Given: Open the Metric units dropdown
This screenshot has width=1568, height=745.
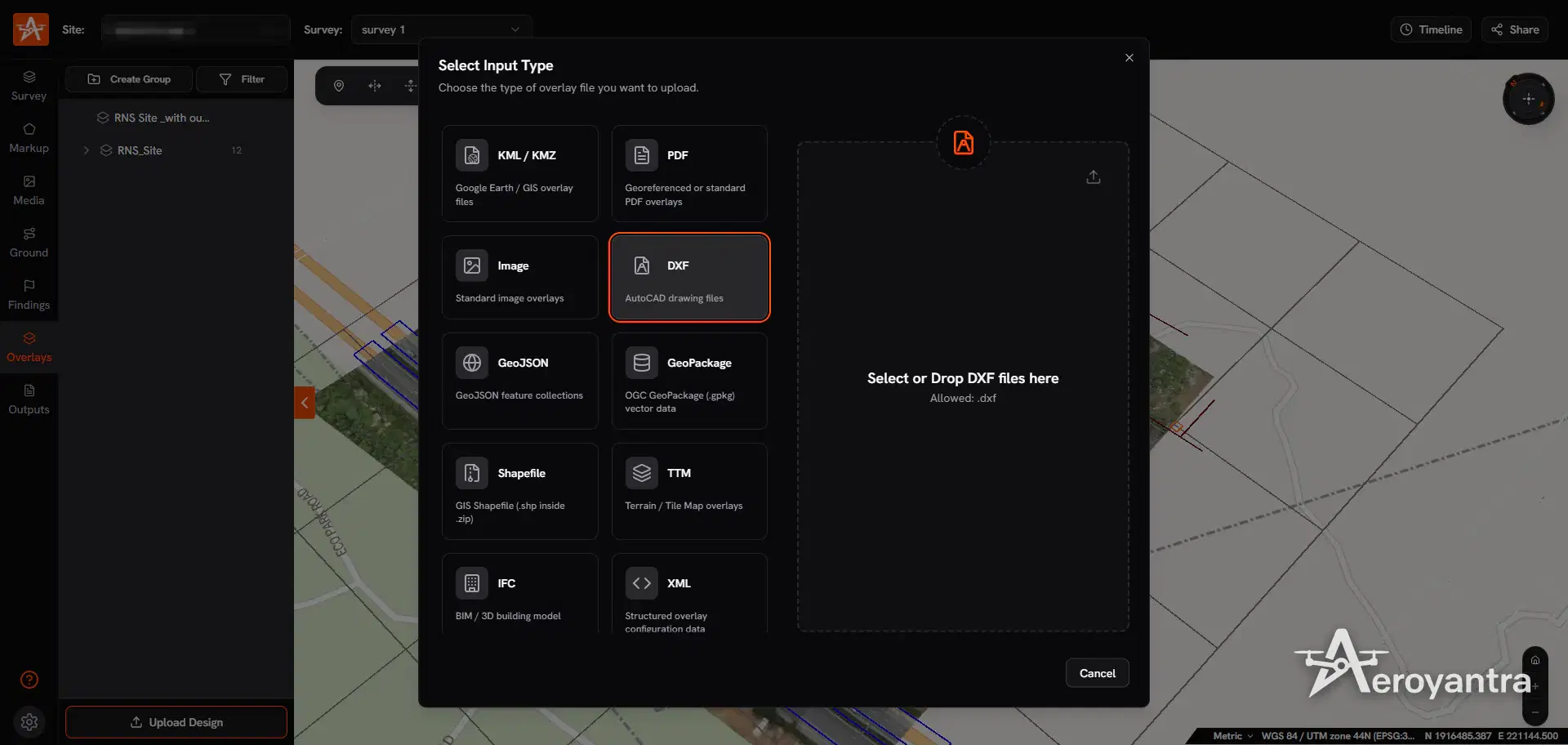Looking at the screenshot, I should 1232,736.
